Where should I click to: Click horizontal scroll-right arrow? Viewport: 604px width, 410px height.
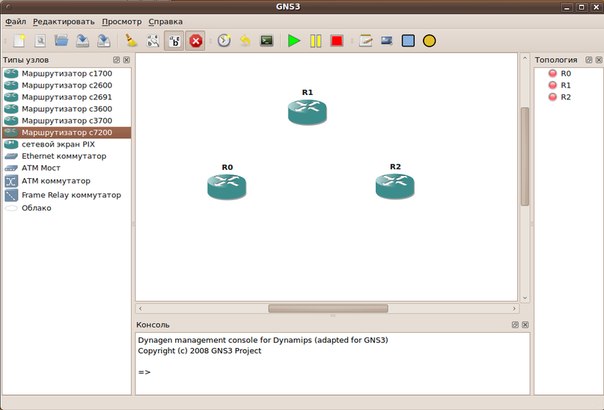click(x=514, y=308)
